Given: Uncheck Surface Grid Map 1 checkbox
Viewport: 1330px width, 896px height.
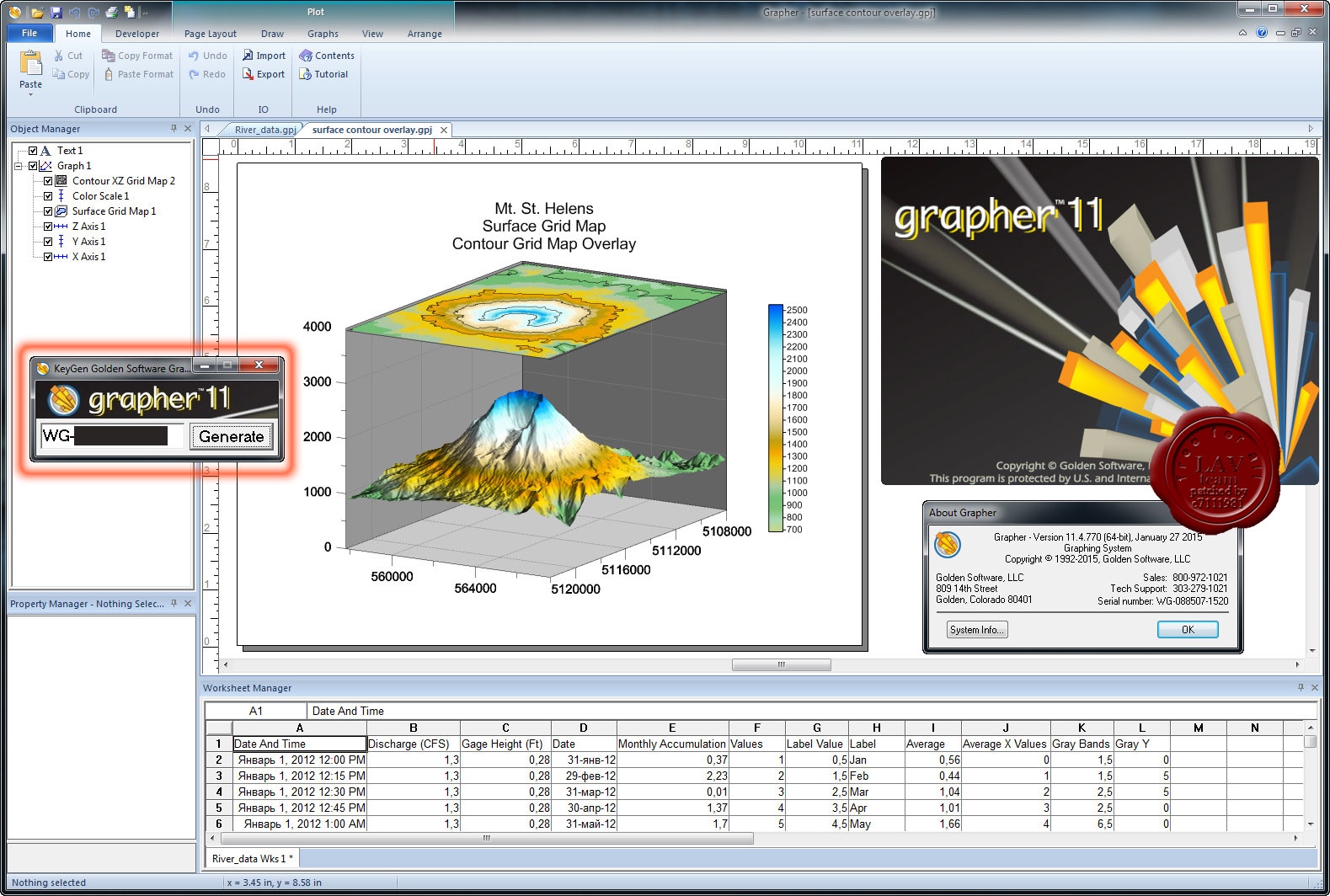Looking at the screenshot, I should click(48, 211).
